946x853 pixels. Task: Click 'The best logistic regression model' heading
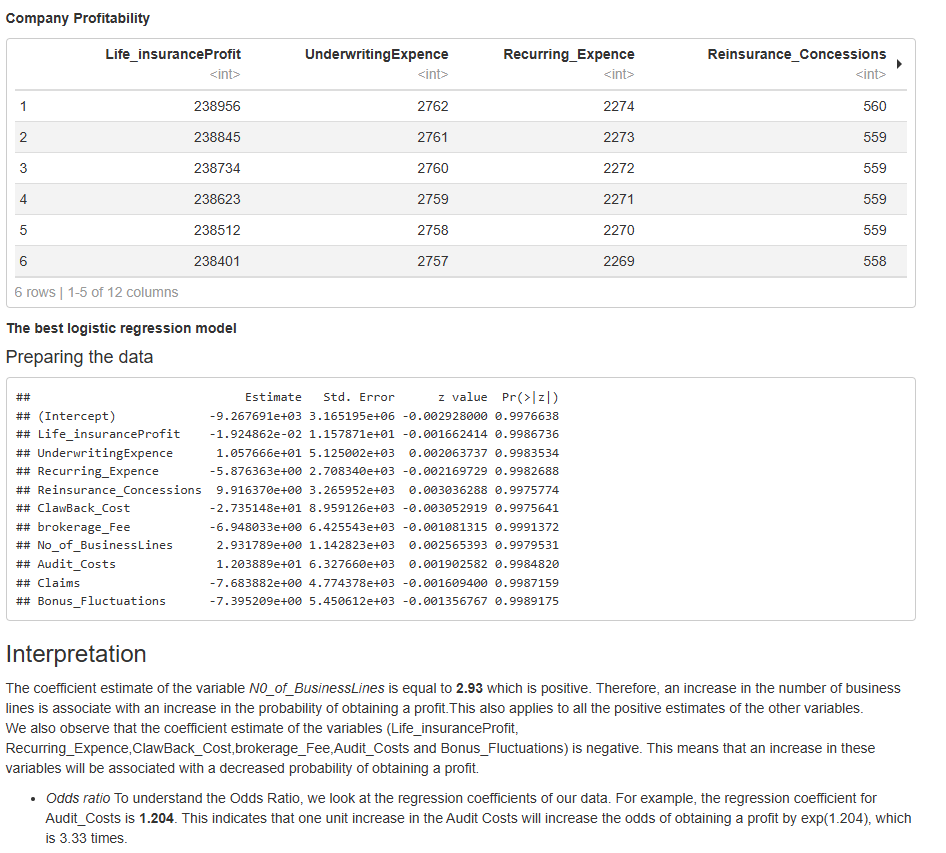pyautogui.click(x=121, y=328)
